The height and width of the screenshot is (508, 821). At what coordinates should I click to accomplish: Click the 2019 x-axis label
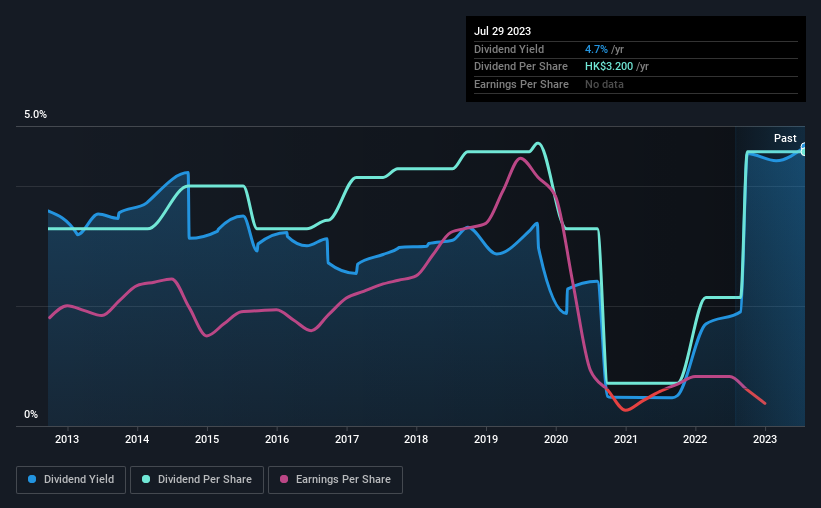486,439
